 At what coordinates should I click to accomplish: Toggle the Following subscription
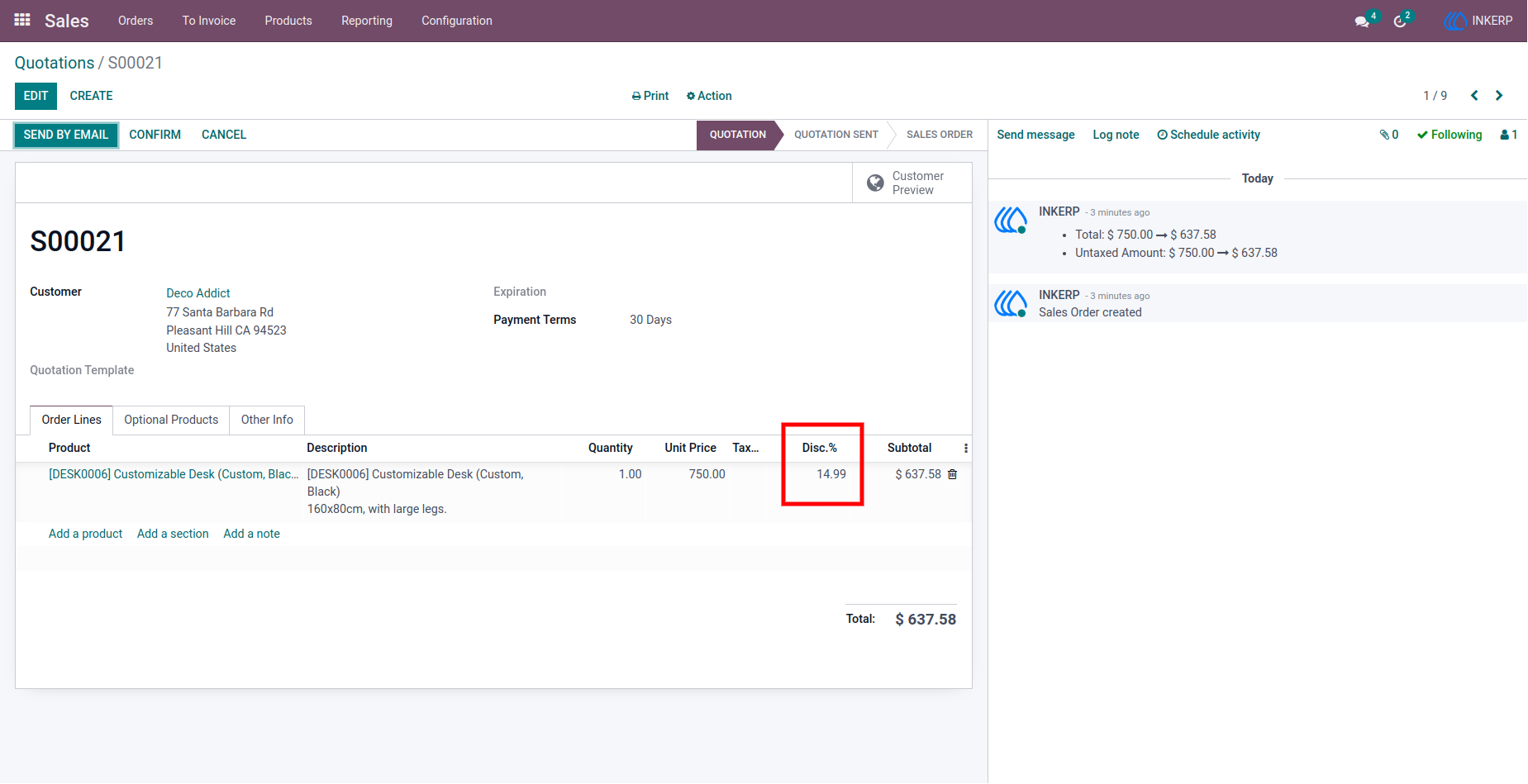(x=1449, y=135)
